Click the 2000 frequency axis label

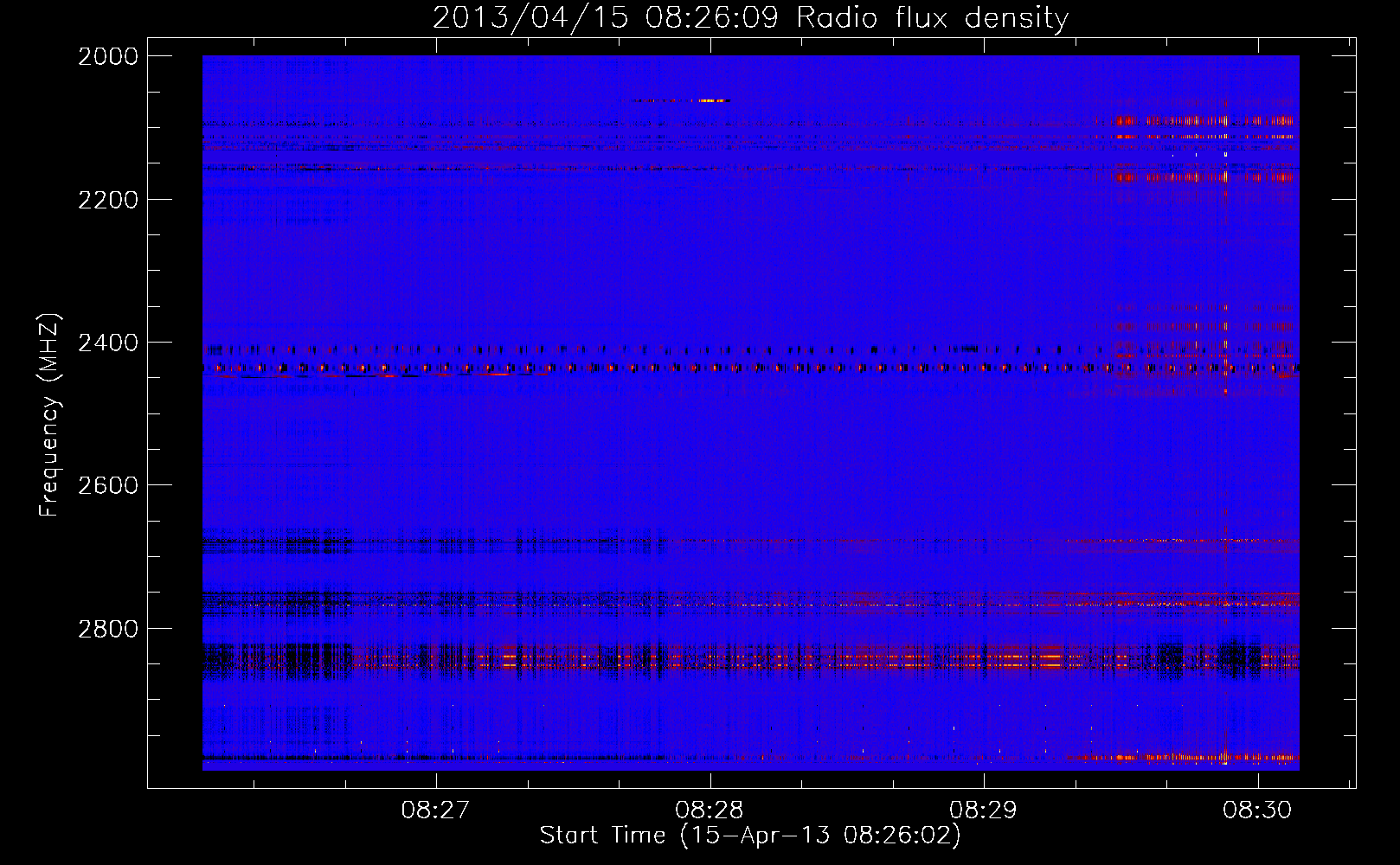point(108,56)
